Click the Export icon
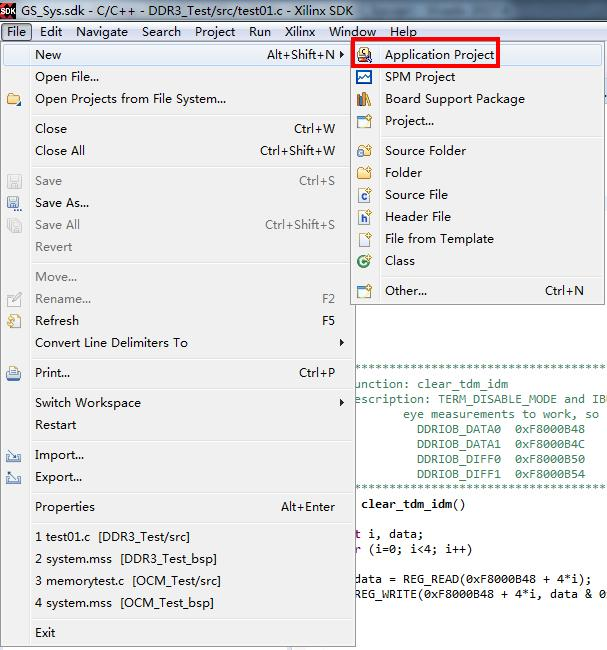The image size is (607, 650). point(14,478)
